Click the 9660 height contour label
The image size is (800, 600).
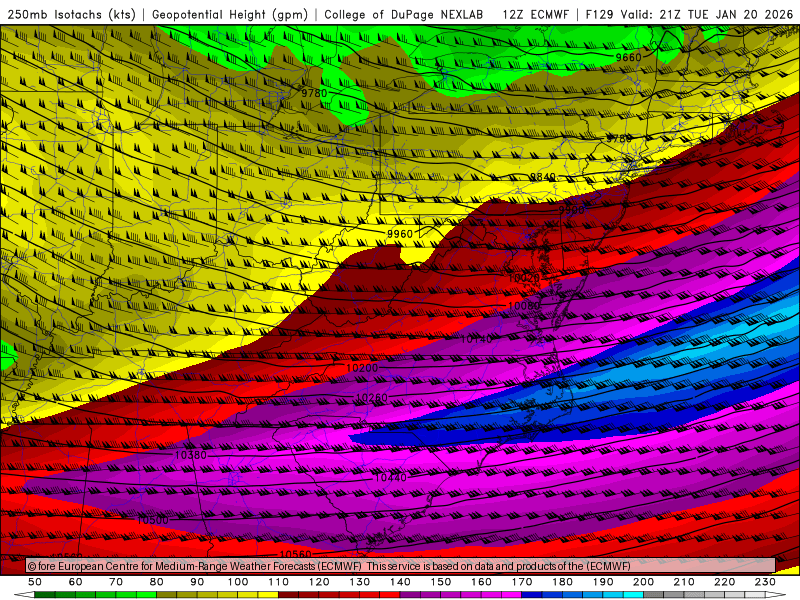click(628, 58)
